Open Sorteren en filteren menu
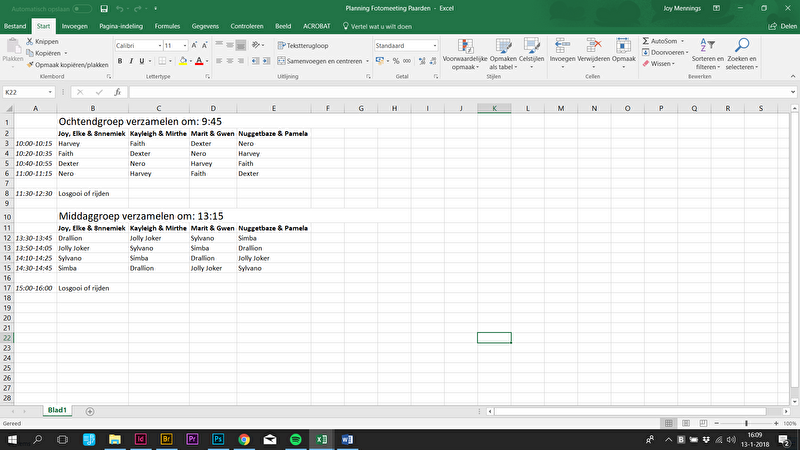Image resolution: width=800 pixels, height=450 pixels. click(x=708, y=54)
